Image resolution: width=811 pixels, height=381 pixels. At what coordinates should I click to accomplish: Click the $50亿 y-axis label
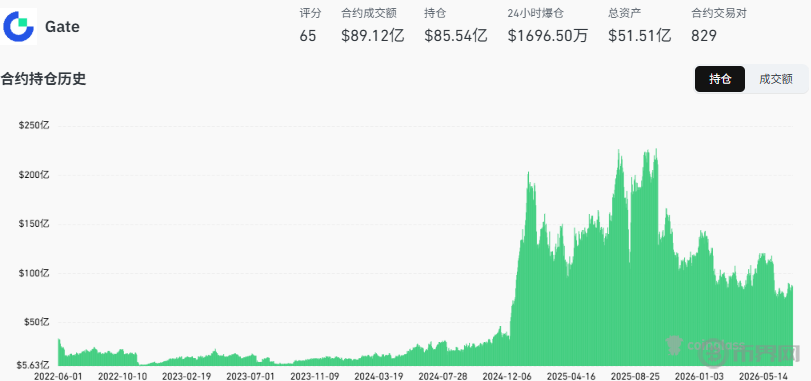coord(37,322)
